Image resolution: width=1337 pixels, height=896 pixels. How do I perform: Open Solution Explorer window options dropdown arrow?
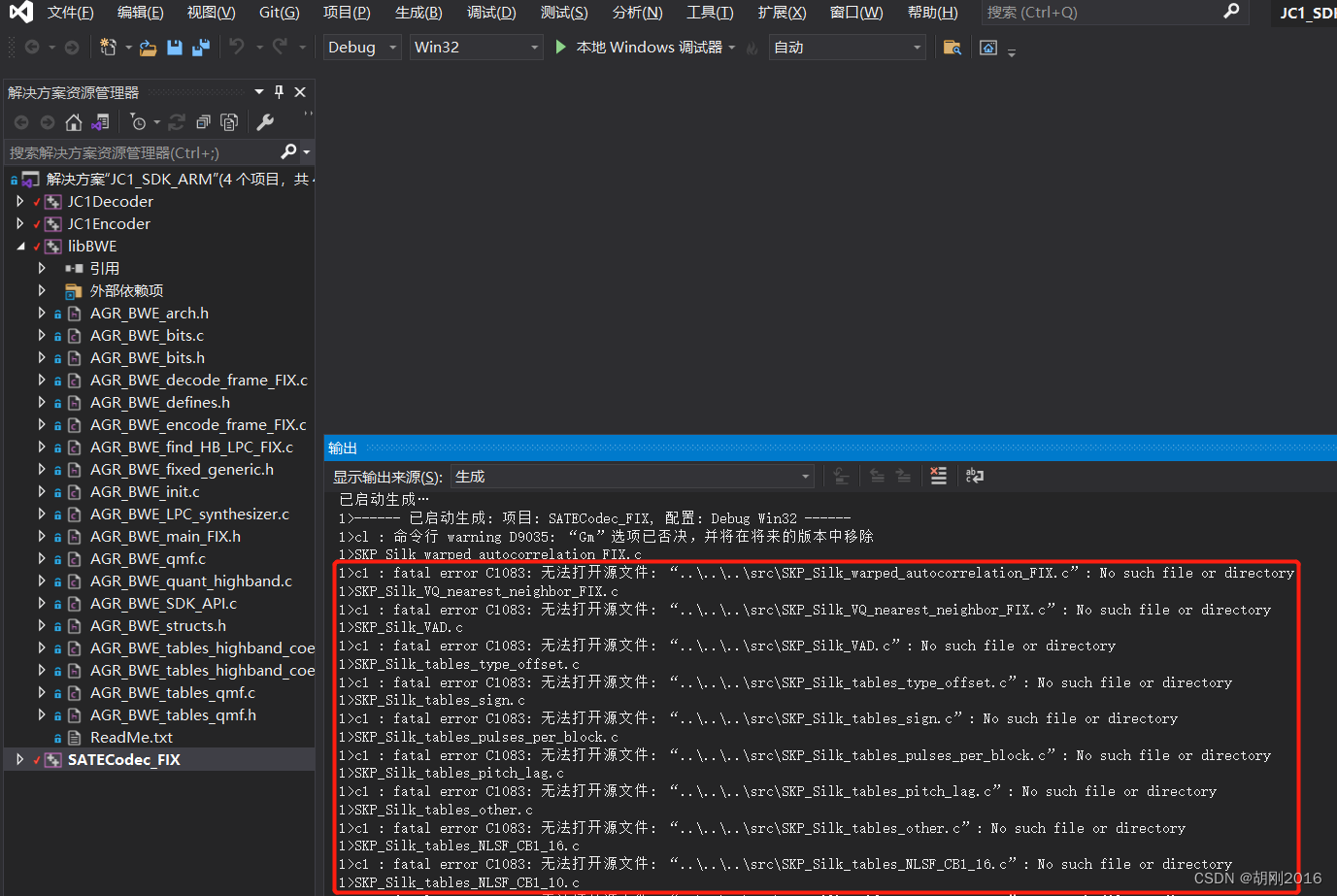pyautogui.click(x=259, y=92)
